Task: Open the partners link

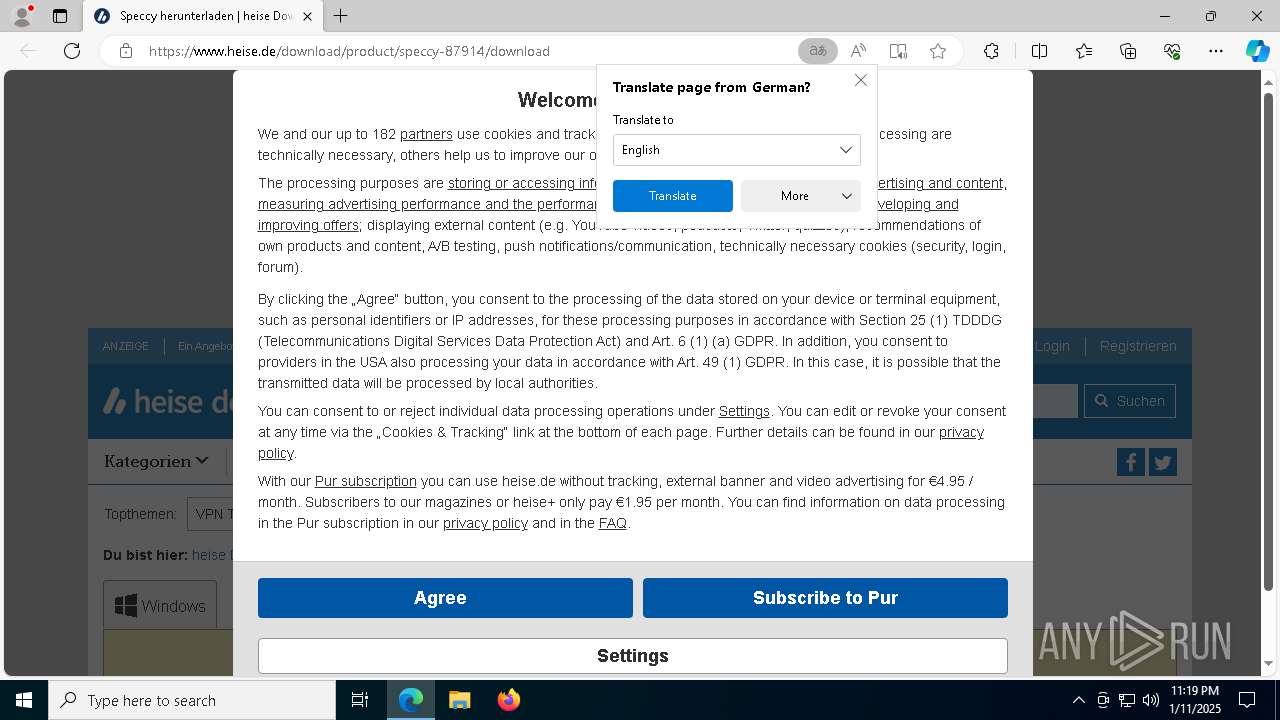Action: 426,134
